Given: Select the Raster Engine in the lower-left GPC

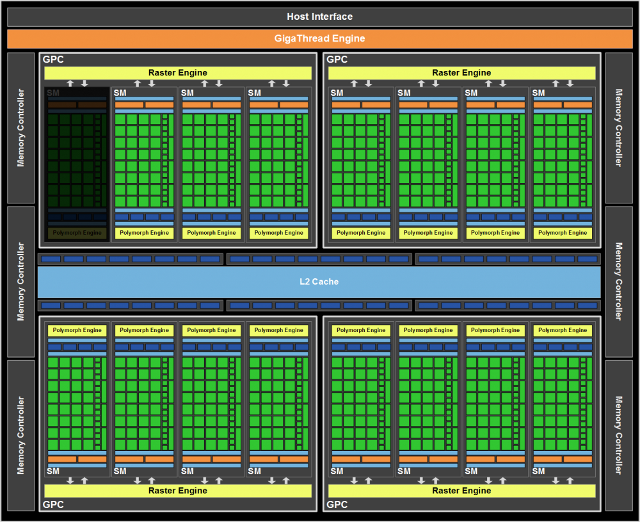Looking at the screenshot, I should (176, 491).
